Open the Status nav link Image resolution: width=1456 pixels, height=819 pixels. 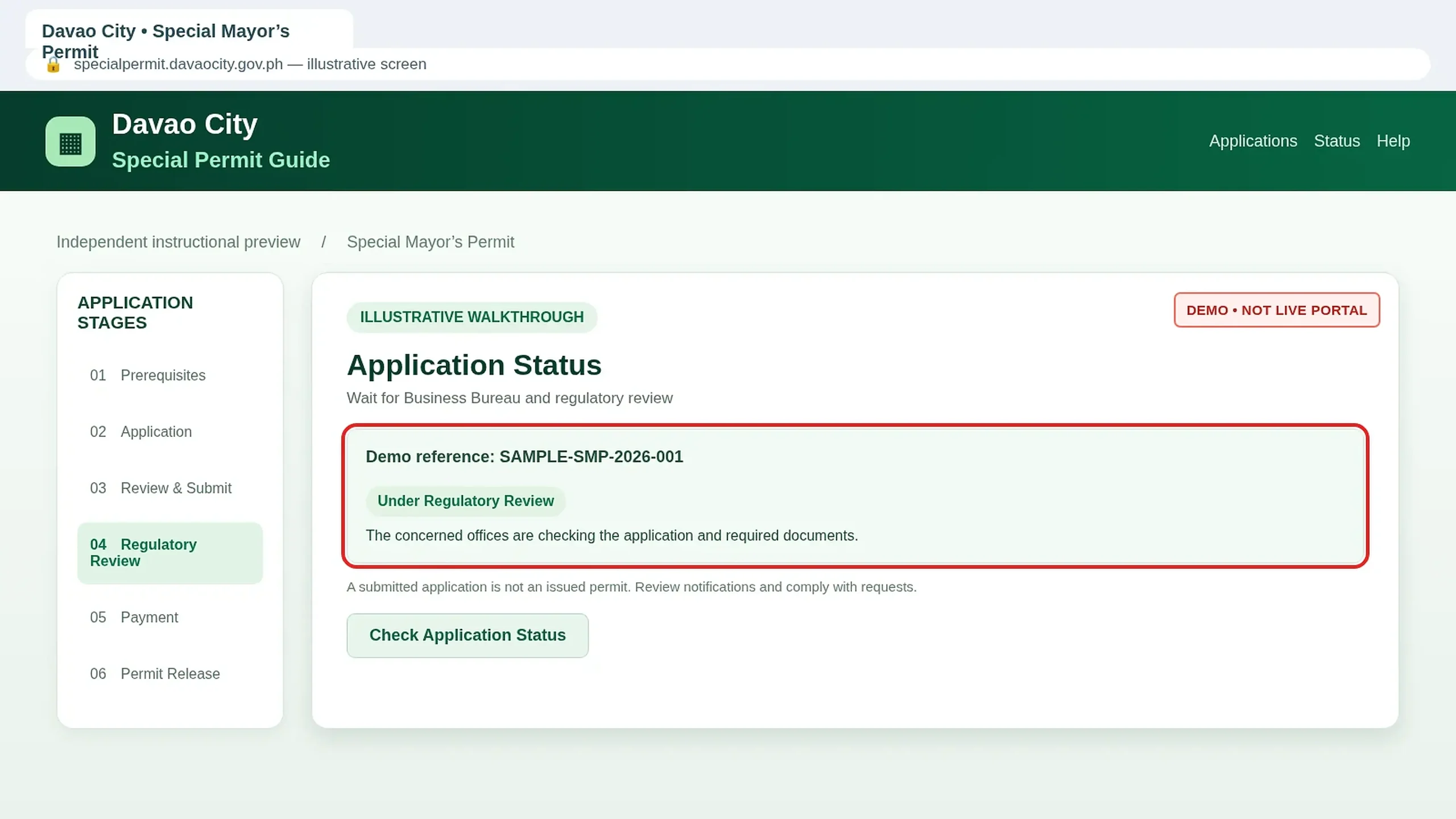coord(1337,141)
